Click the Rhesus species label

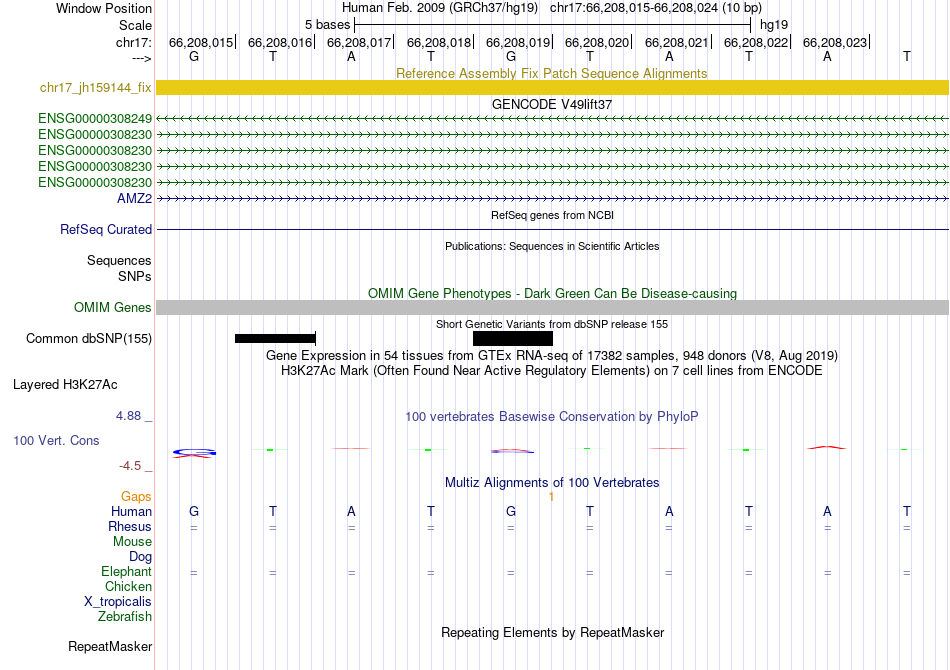pyautogui.click(x=130, y=527)
